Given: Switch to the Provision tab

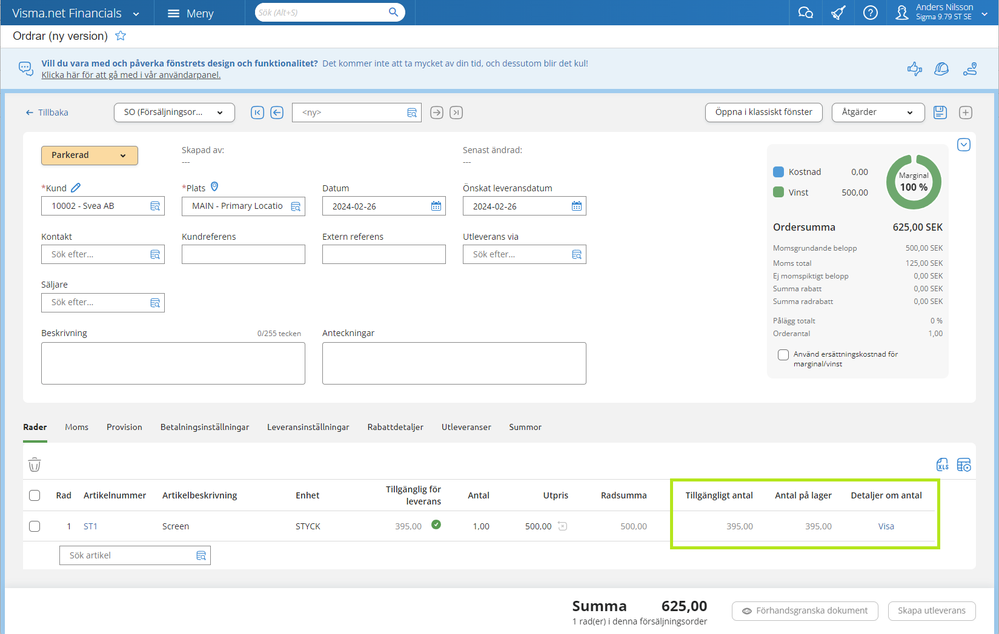Looking at the screenshot, I should click(x=124, y=427).
